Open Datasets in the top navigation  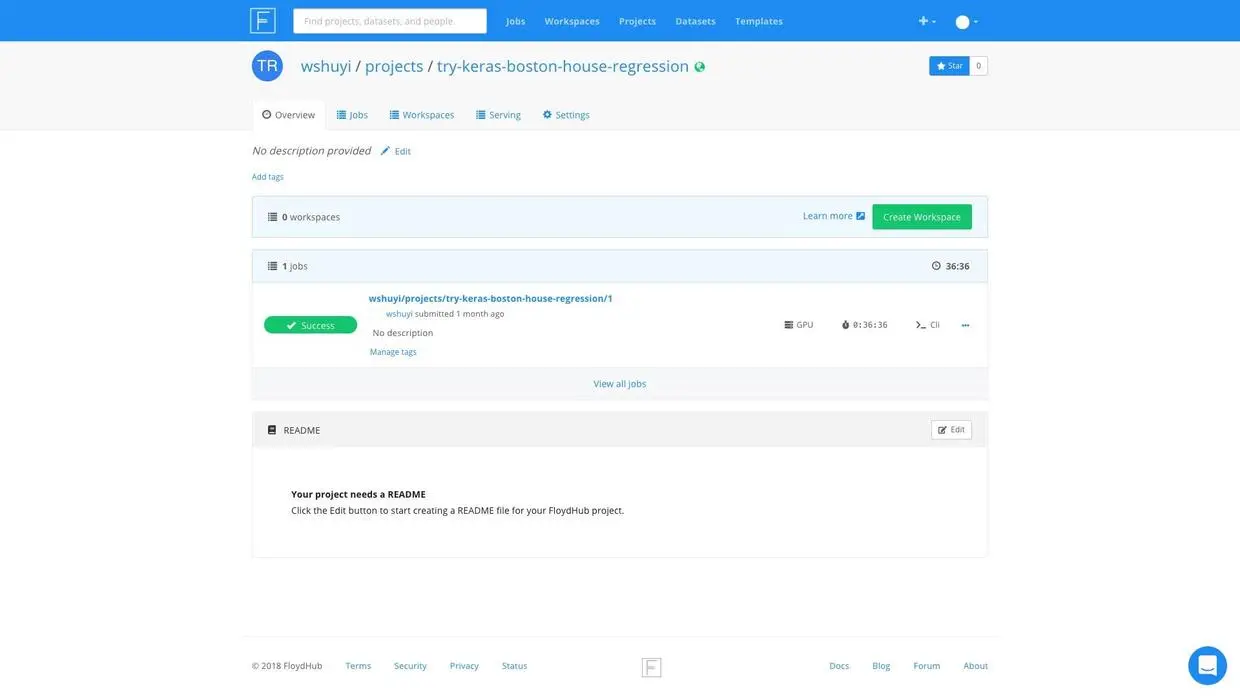coord(695,21)
